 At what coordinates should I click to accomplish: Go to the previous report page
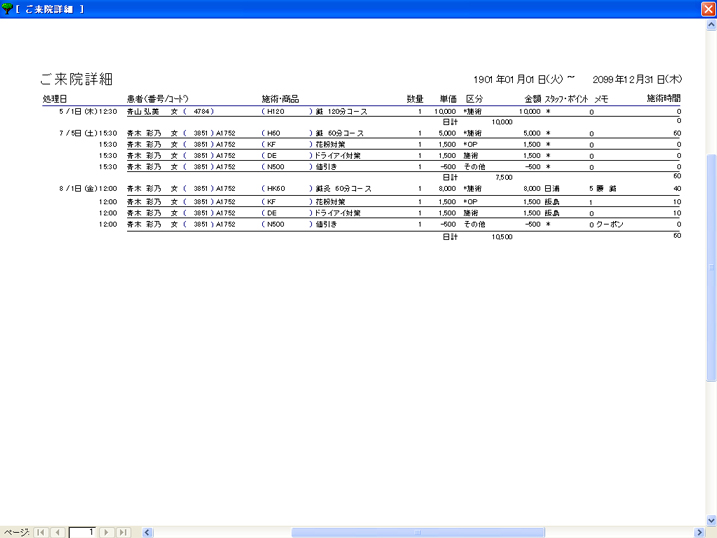[57, 532]
